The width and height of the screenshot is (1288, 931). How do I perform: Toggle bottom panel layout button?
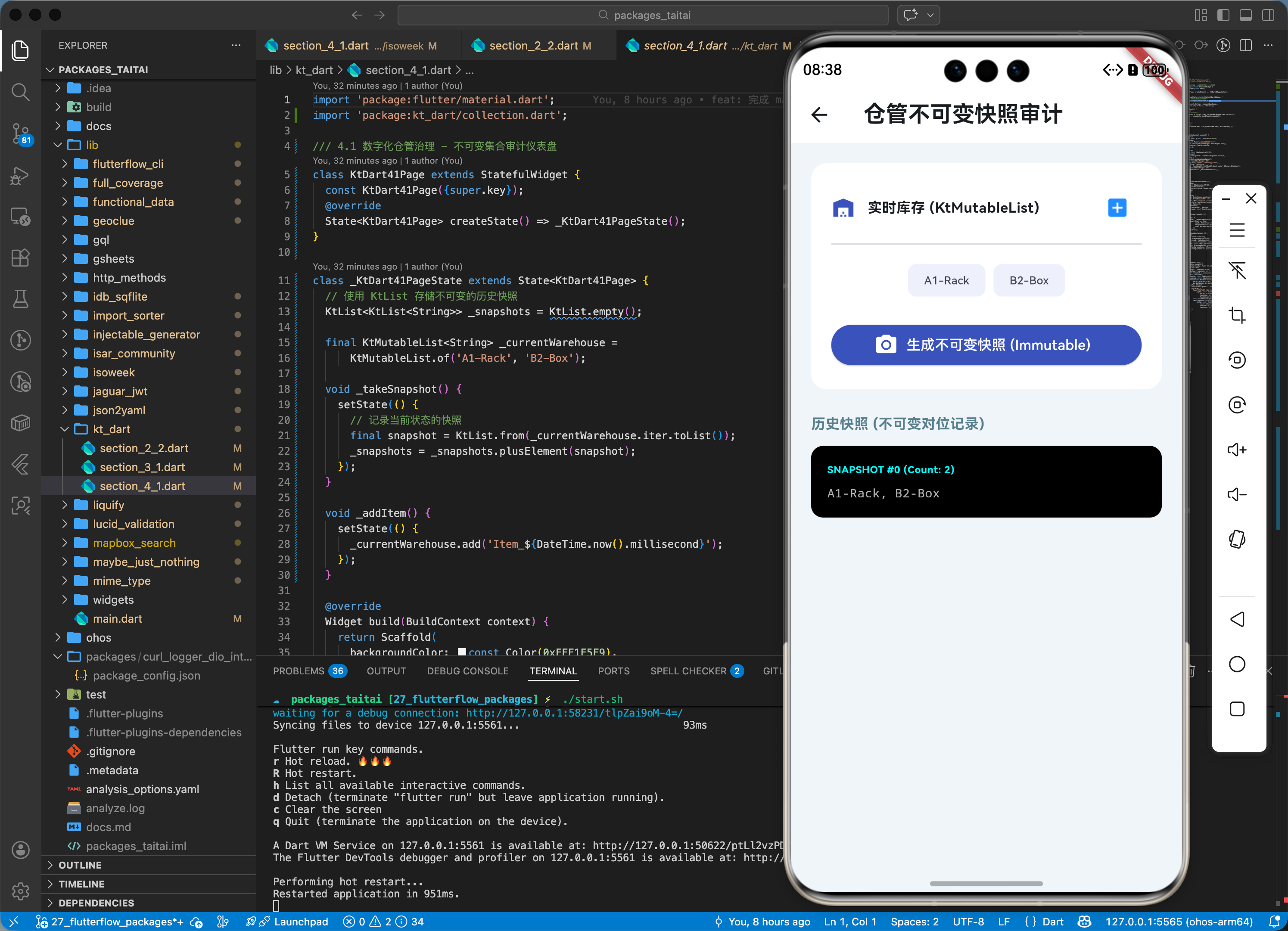[x=1245, y=16]
